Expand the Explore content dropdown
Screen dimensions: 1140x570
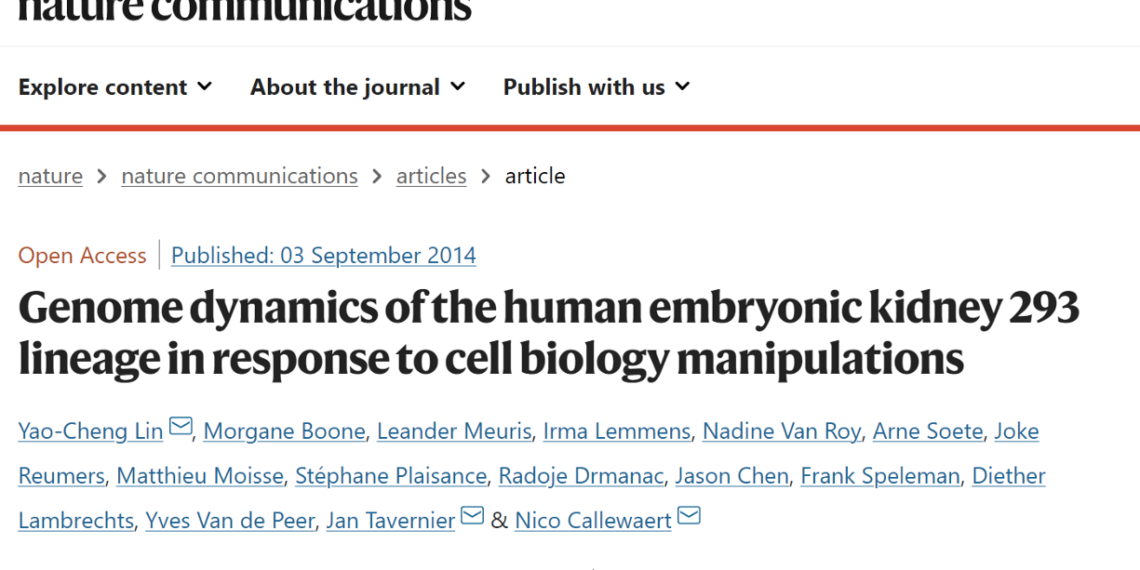[x=115, y=87]
